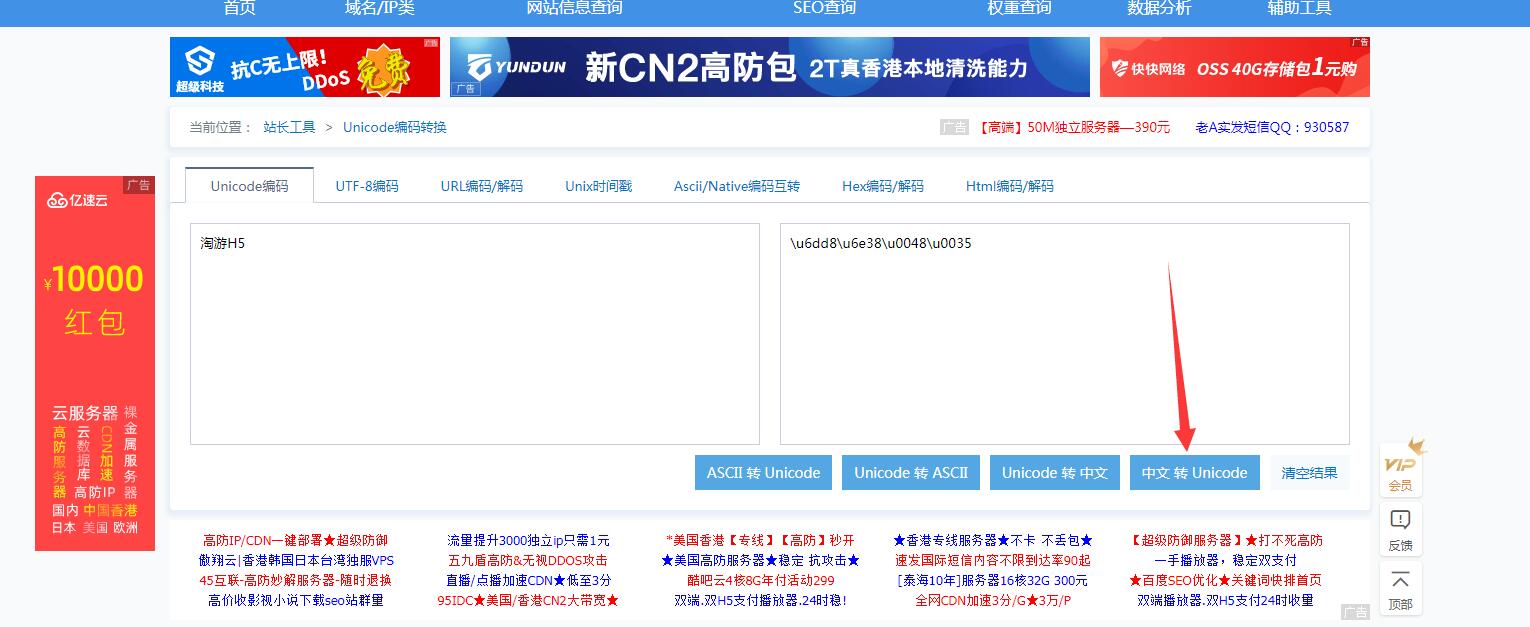Open the 超级科技 DDoS banner ad
Screen dimensions: 1530x627
click(304, 67)
